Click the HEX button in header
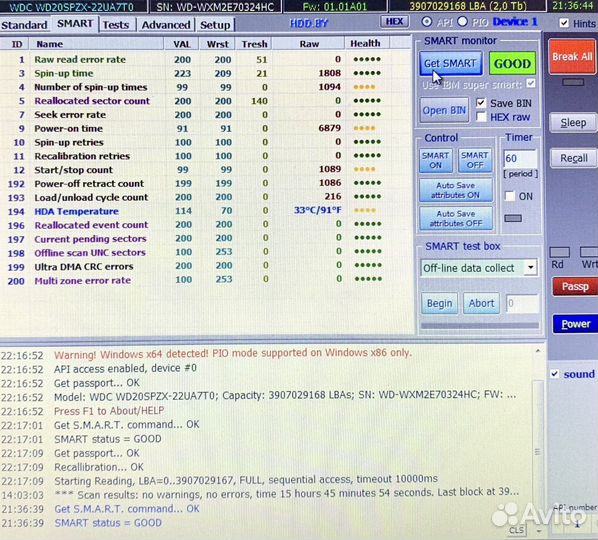This screenshot has height=540, width=598. click(394, 21)
